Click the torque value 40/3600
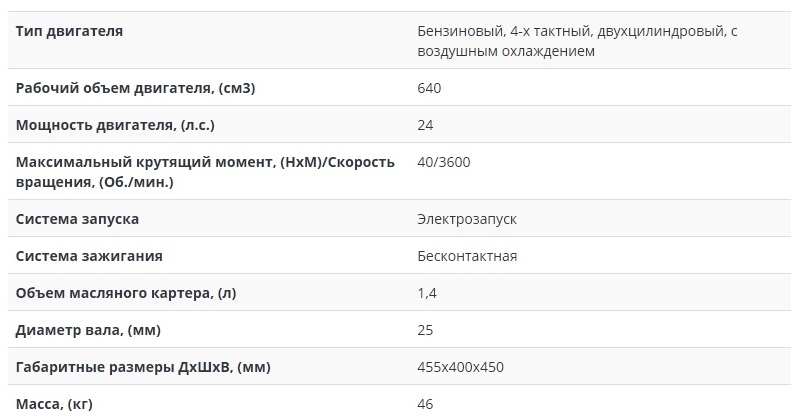The height and width of the screenshot is (416, 798). click(444, 162)
